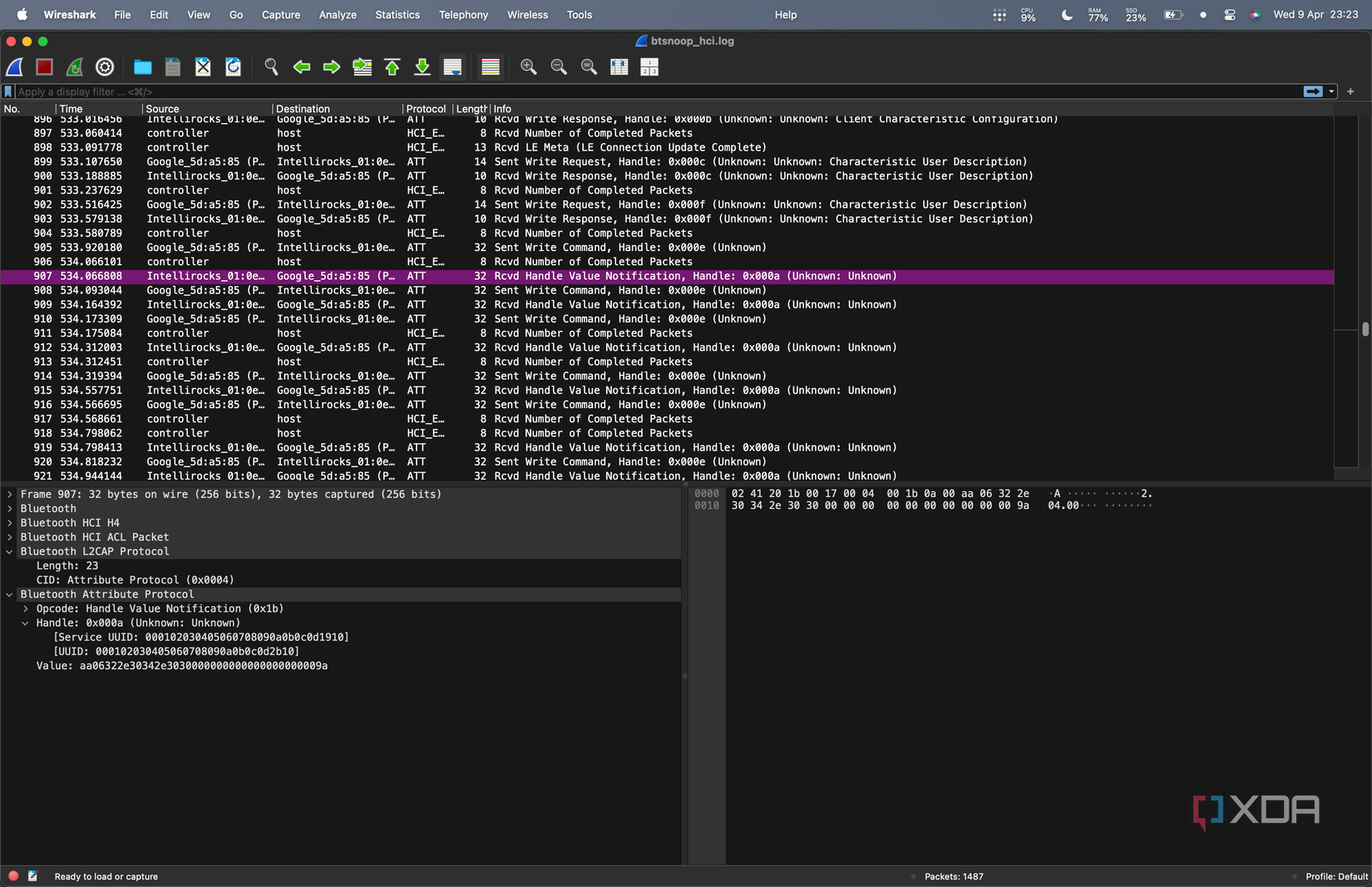Viewport: 1372px width, 887px height.
Task: Reset packet text to normal size
Action: (x=589, y=67)
